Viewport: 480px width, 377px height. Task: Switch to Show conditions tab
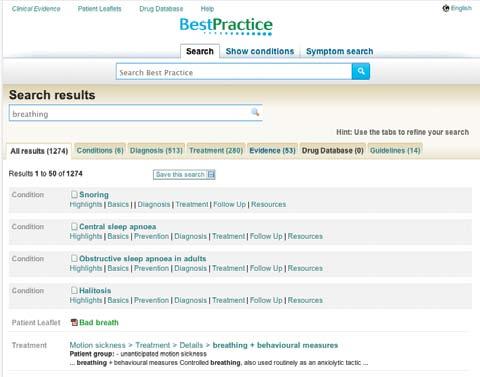[260, 51]
